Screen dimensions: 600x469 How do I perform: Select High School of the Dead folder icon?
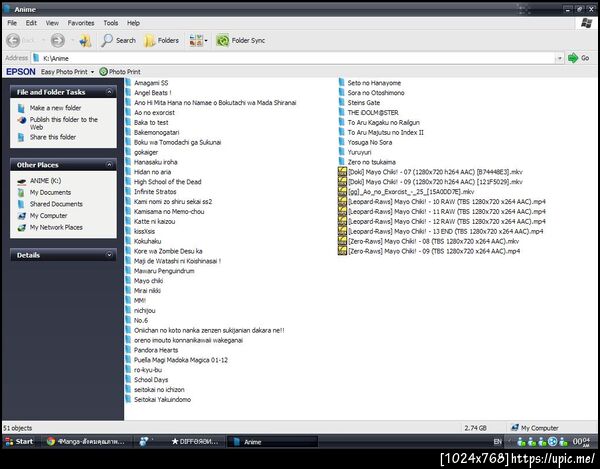[x=128, y=182]
